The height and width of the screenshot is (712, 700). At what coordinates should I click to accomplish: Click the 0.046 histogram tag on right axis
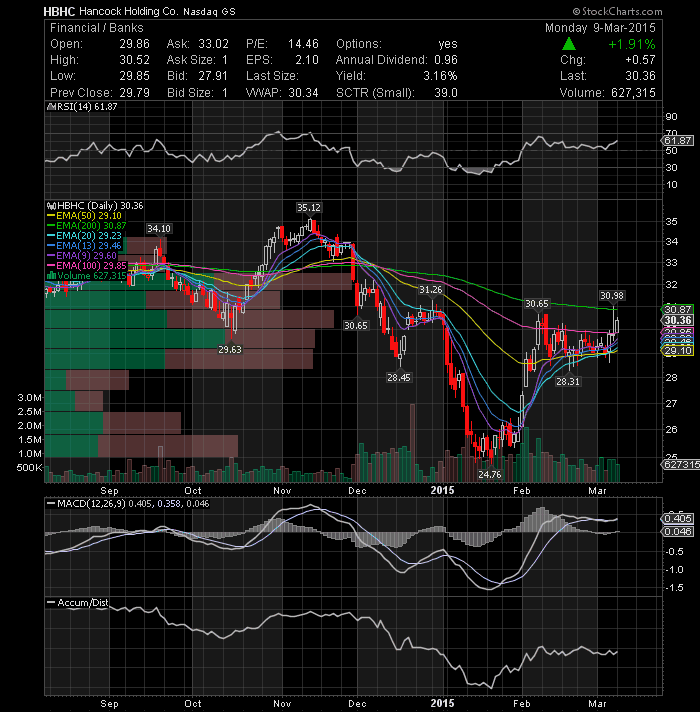(678, 531)
